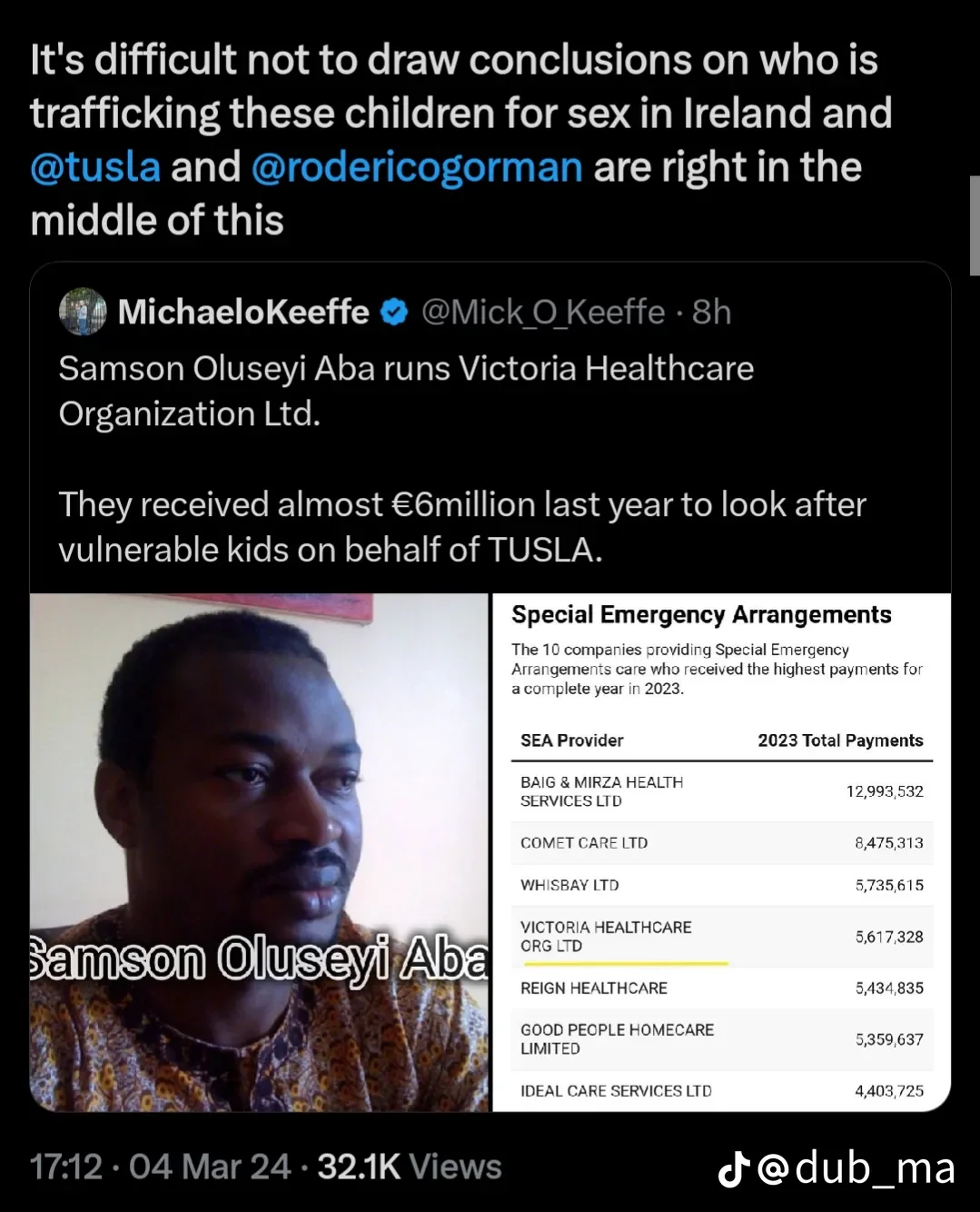Click the main tweet text about trafficking
980x1212 pixels.
460,140
